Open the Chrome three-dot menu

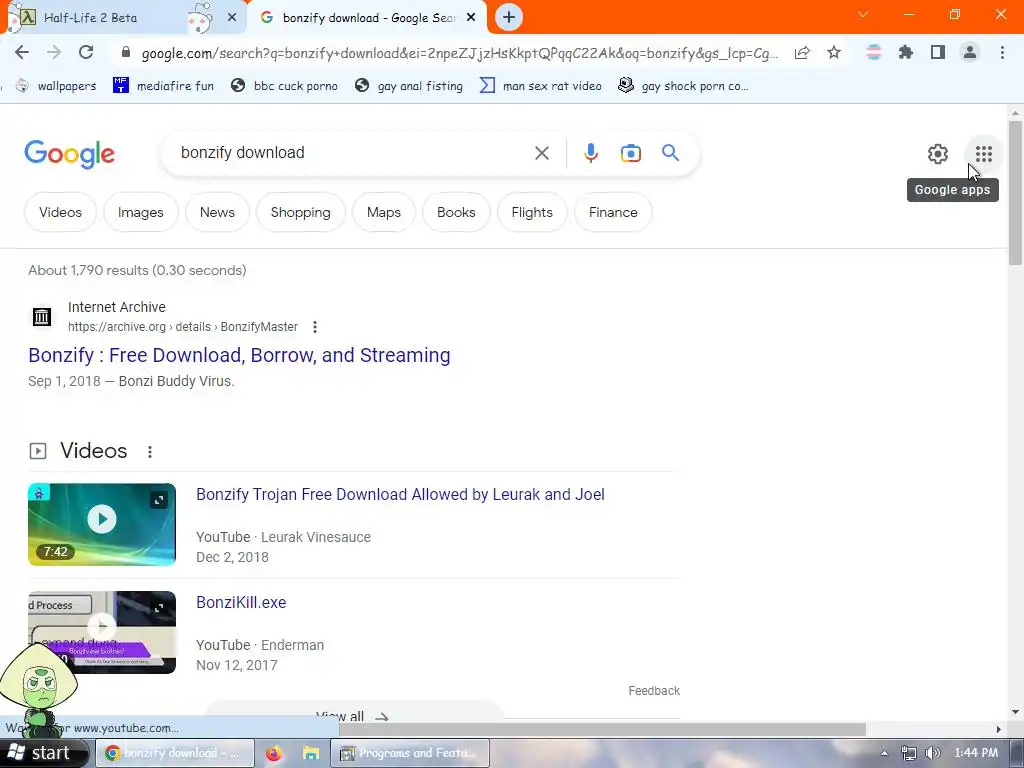tap(1002, 52)
